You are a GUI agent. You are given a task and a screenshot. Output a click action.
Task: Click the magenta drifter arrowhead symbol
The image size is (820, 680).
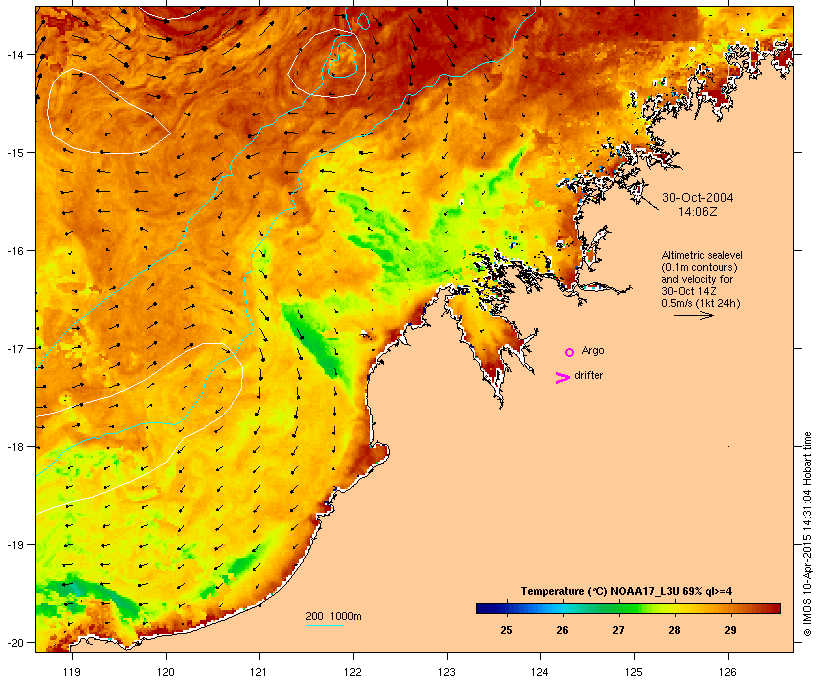click(x=562, y=378)
